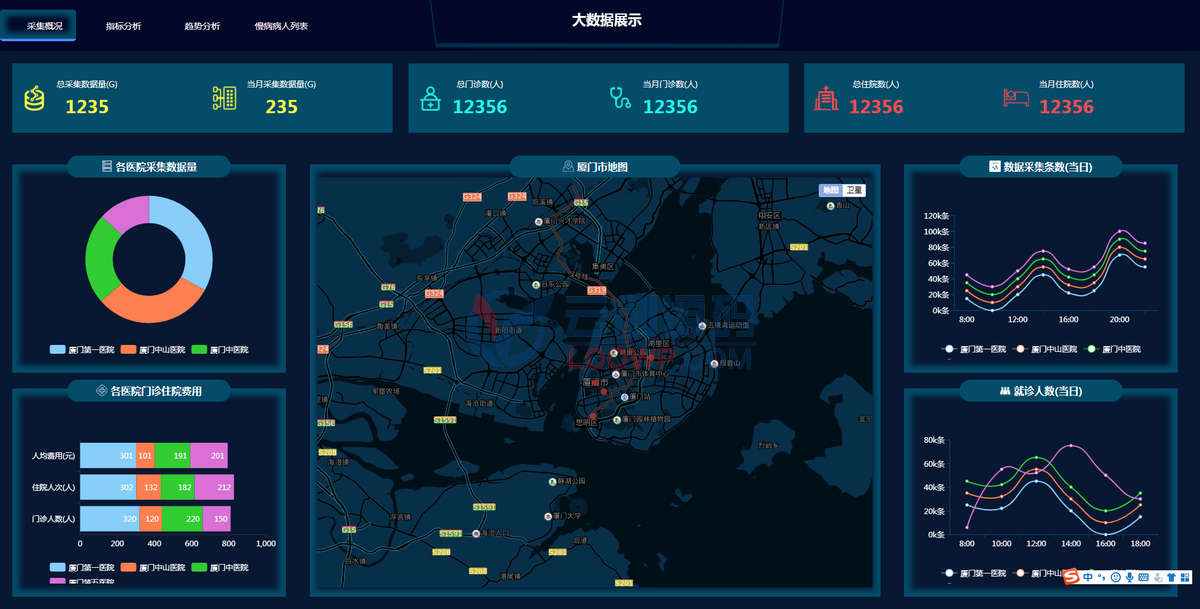
Task: Click the diamond icon in 各医院门诊住院费用 title
Action: tap(102, 391)
